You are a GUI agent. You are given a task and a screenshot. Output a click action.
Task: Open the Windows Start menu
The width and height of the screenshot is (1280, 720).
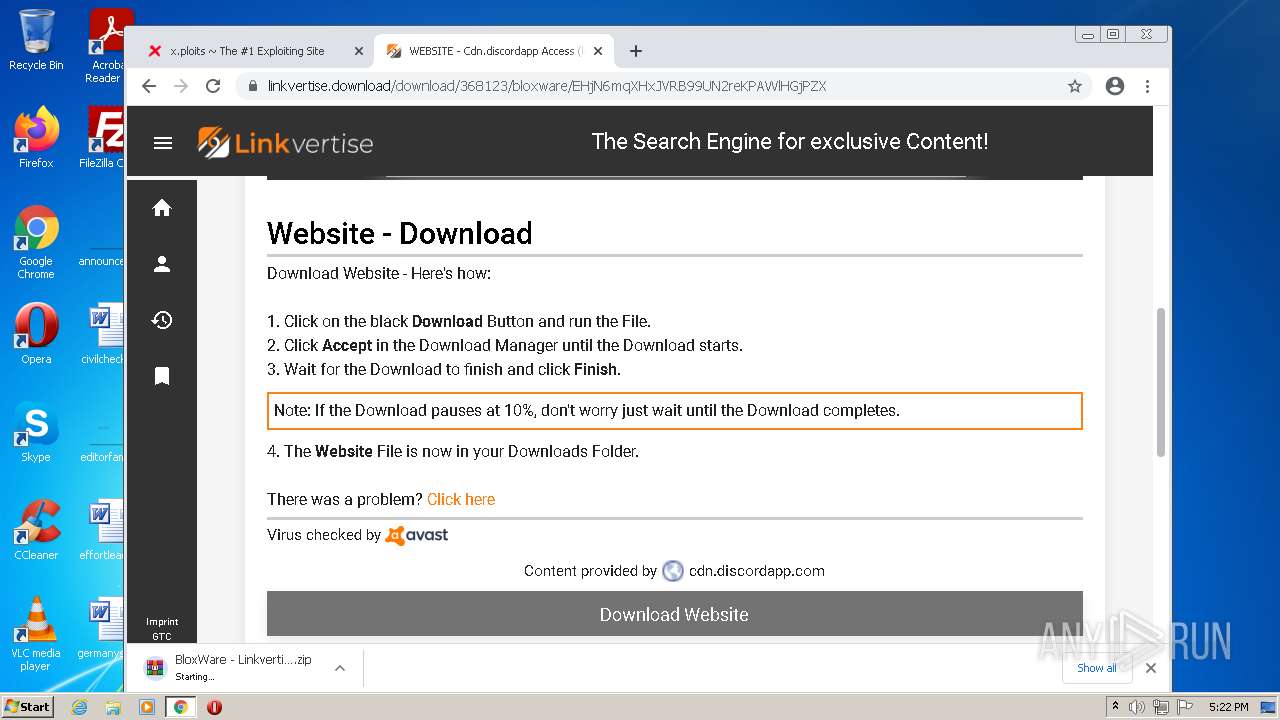click(28, 706)
